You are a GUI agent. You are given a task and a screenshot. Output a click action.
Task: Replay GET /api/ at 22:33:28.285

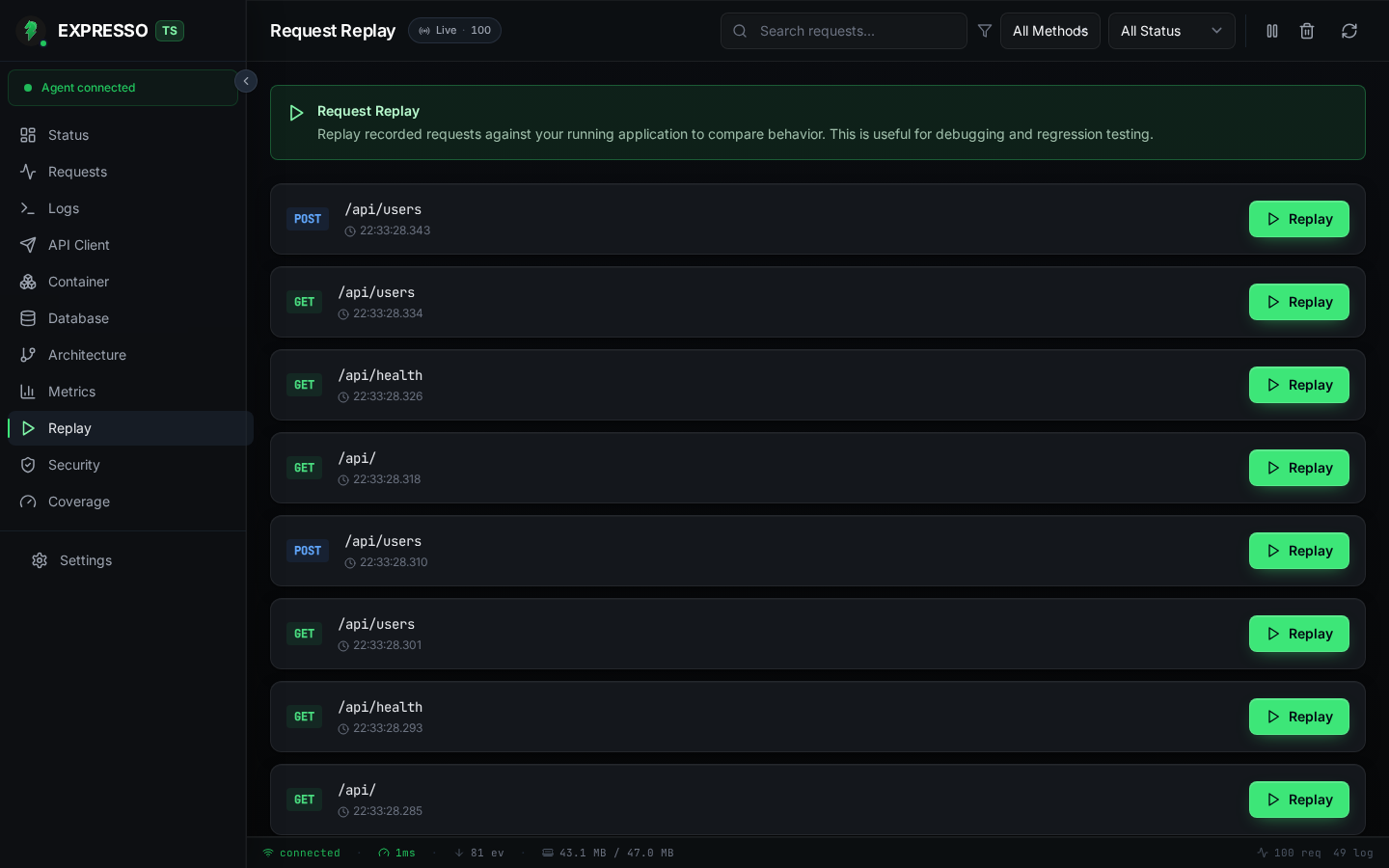[x=1299, y=800]
